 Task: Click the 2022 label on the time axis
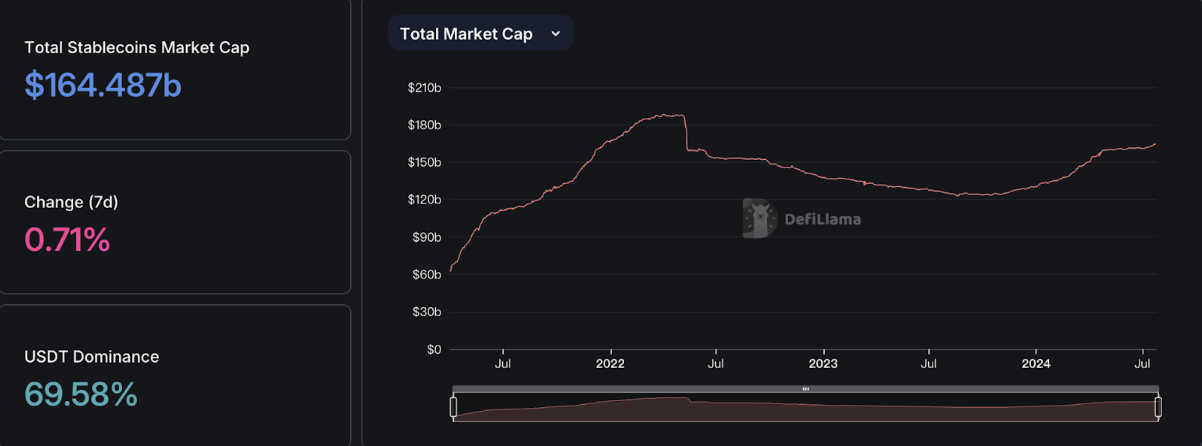coord(609,364)
